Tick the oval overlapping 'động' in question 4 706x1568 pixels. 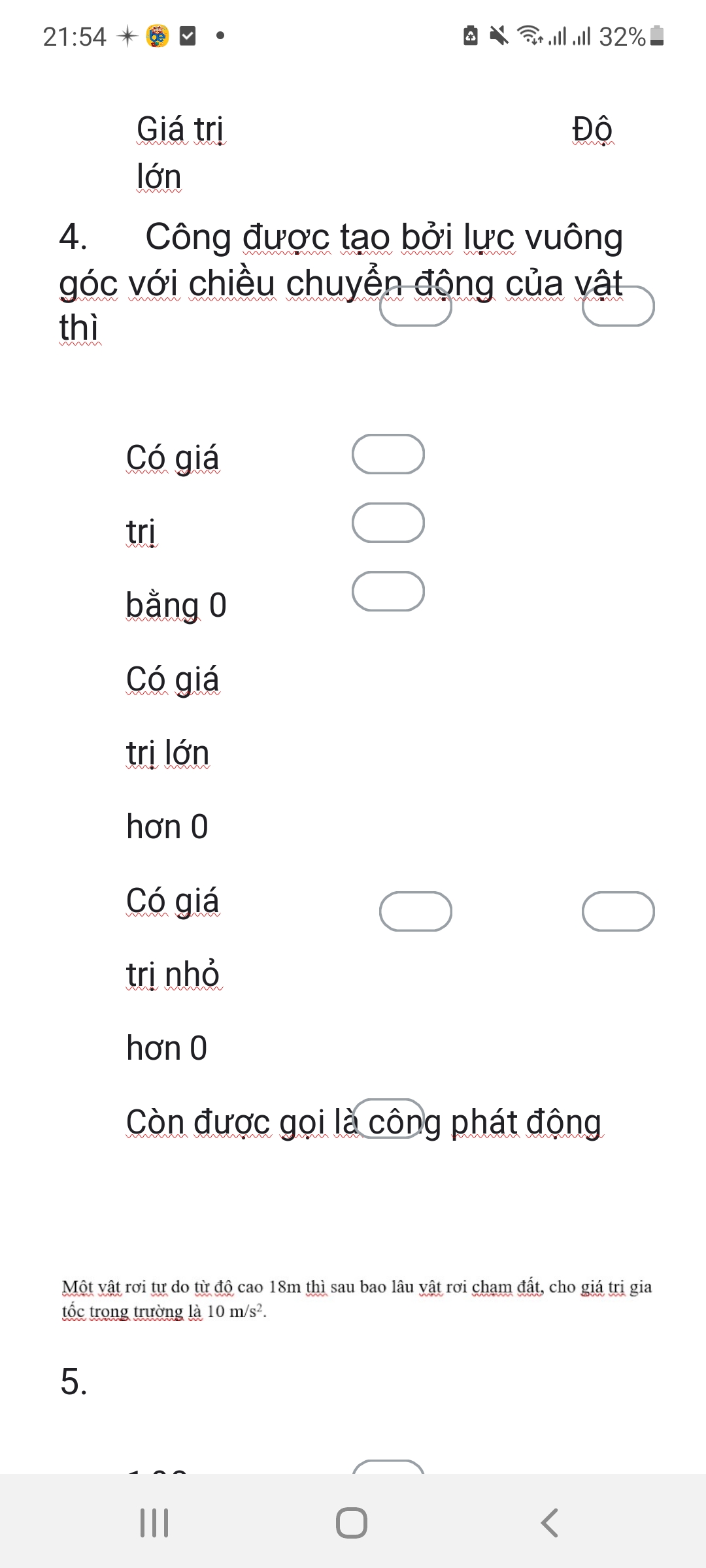pyautogui.click(x=416, y=306)
